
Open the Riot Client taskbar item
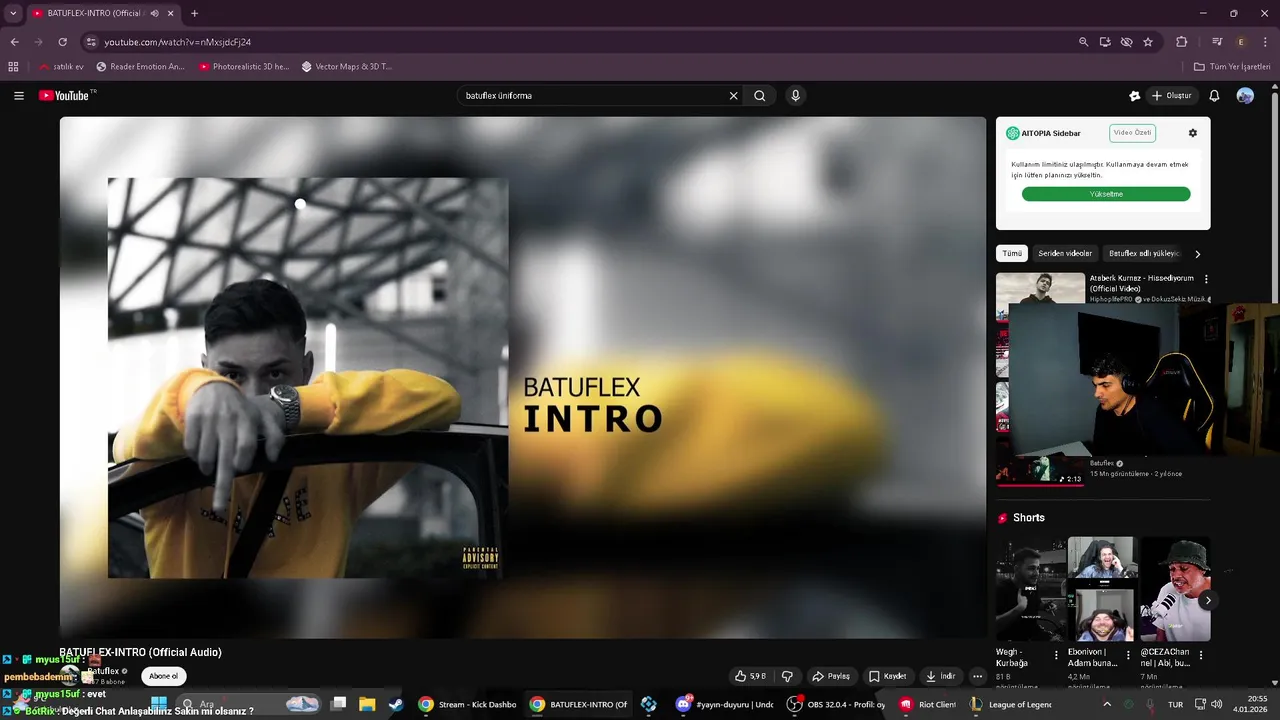click(928, 704)
